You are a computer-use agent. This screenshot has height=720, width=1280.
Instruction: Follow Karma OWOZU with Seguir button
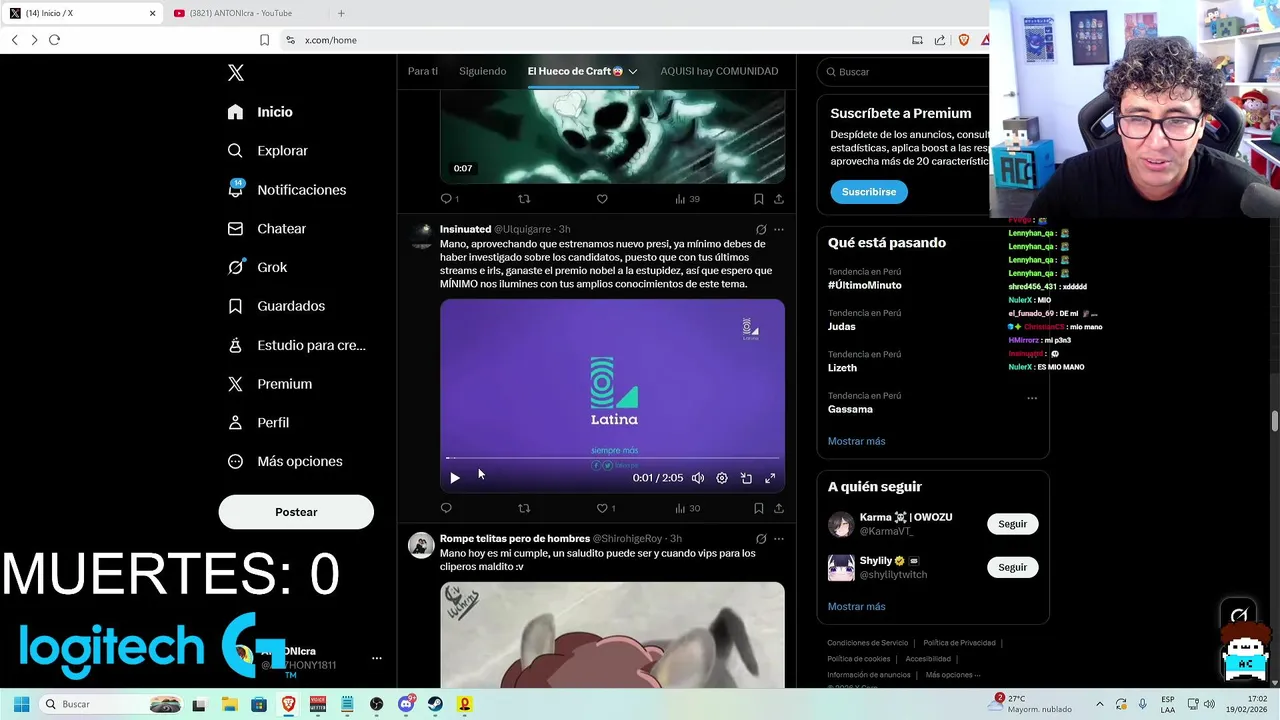pos(1012,524)
